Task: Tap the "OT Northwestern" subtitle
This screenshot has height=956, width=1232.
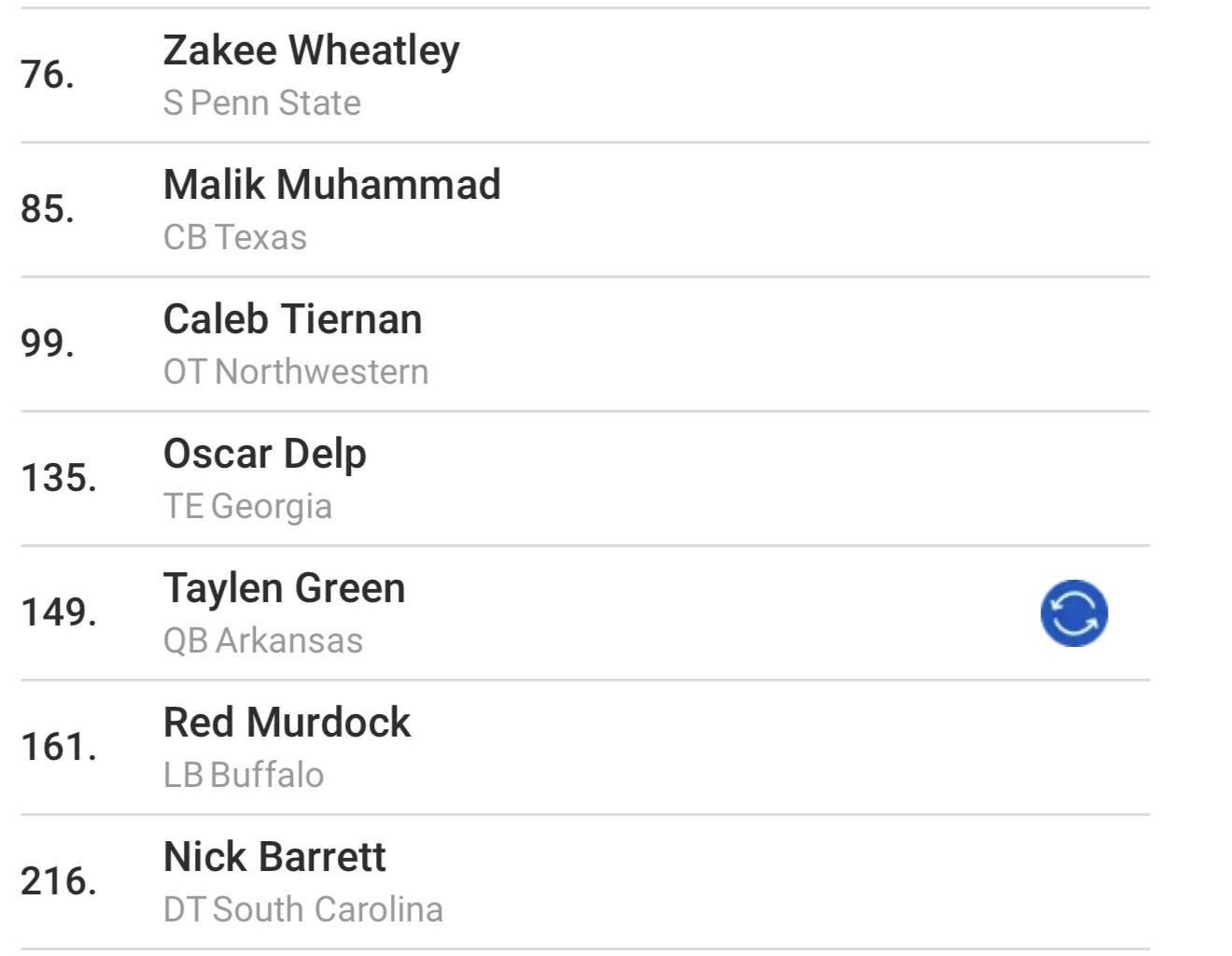Action: pos(295,372)
